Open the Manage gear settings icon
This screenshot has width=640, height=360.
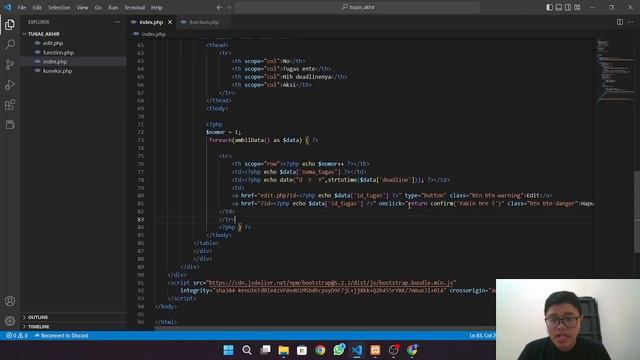10,321
